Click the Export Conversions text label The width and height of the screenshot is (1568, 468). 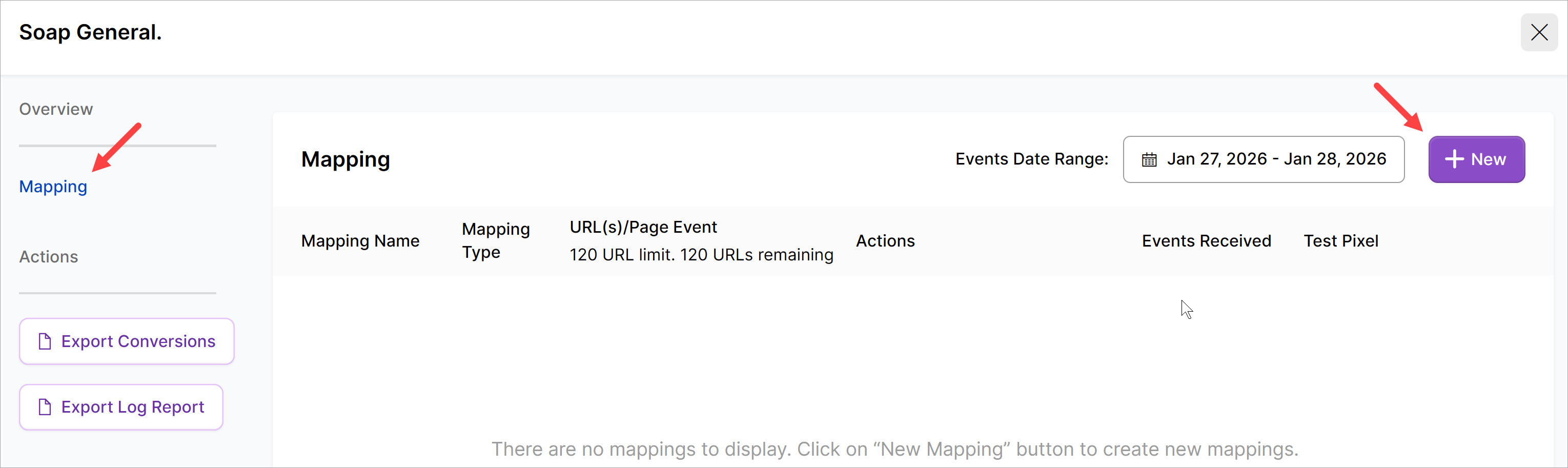[138, 341]
